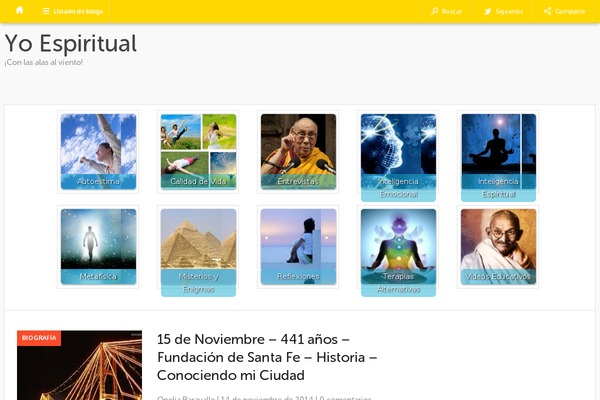Open the Listado de blogs menu
This screenshot has width=600, height=400.
[73, 11]
